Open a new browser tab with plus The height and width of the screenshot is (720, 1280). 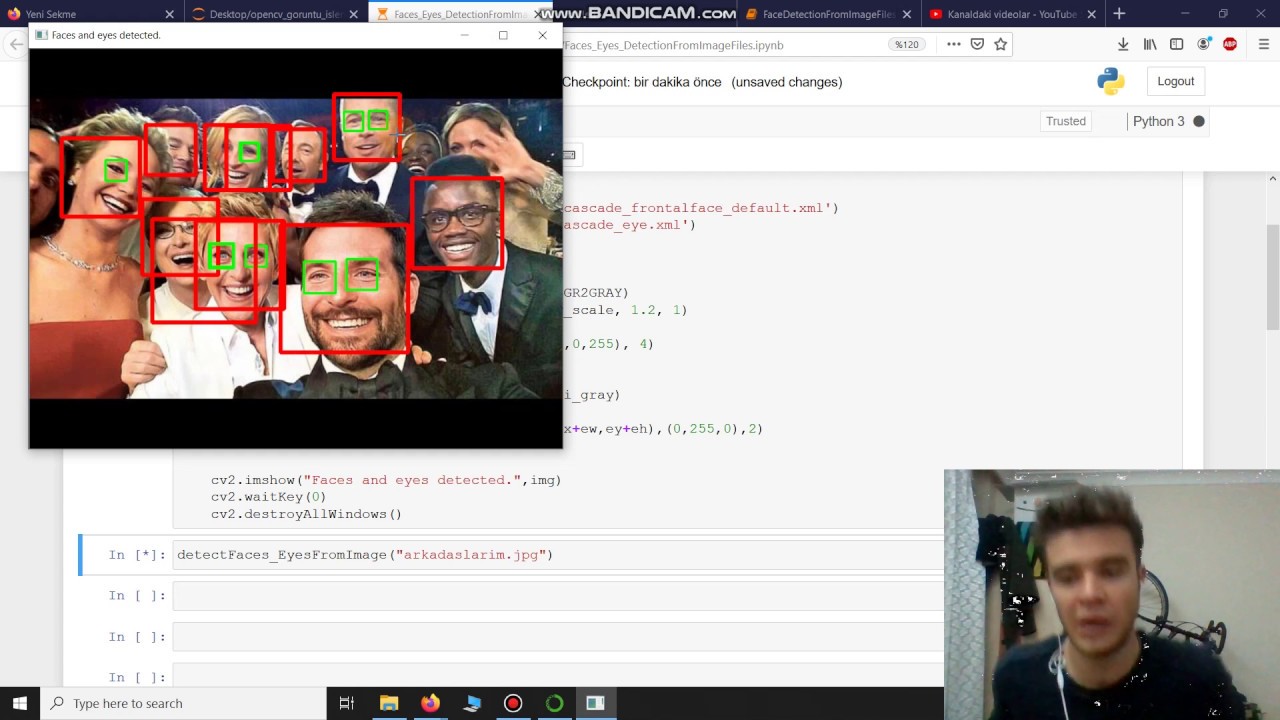click(x=1119, y=14)
